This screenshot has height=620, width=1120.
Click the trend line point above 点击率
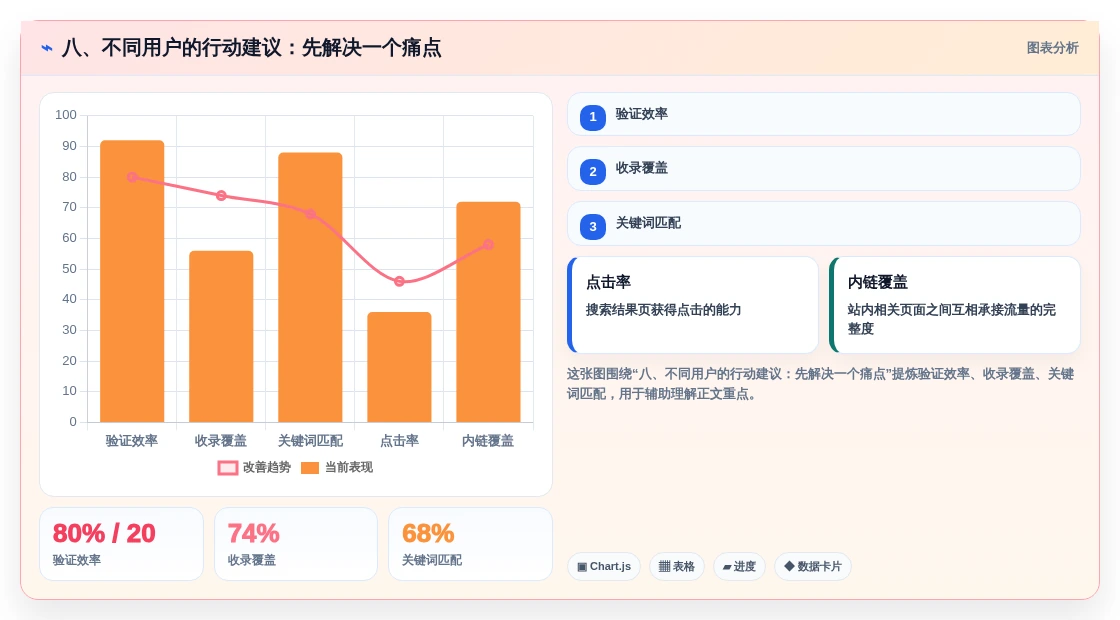click(399, 281)
